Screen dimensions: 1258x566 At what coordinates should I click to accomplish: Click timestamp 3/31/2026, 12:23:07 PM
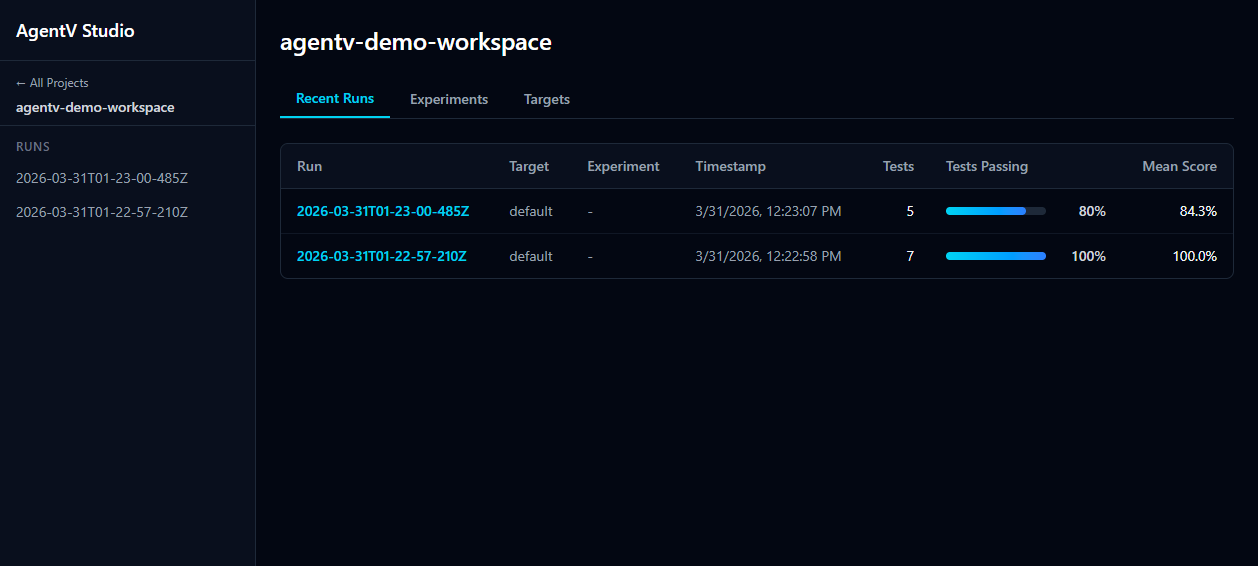[x=768, y=211]
